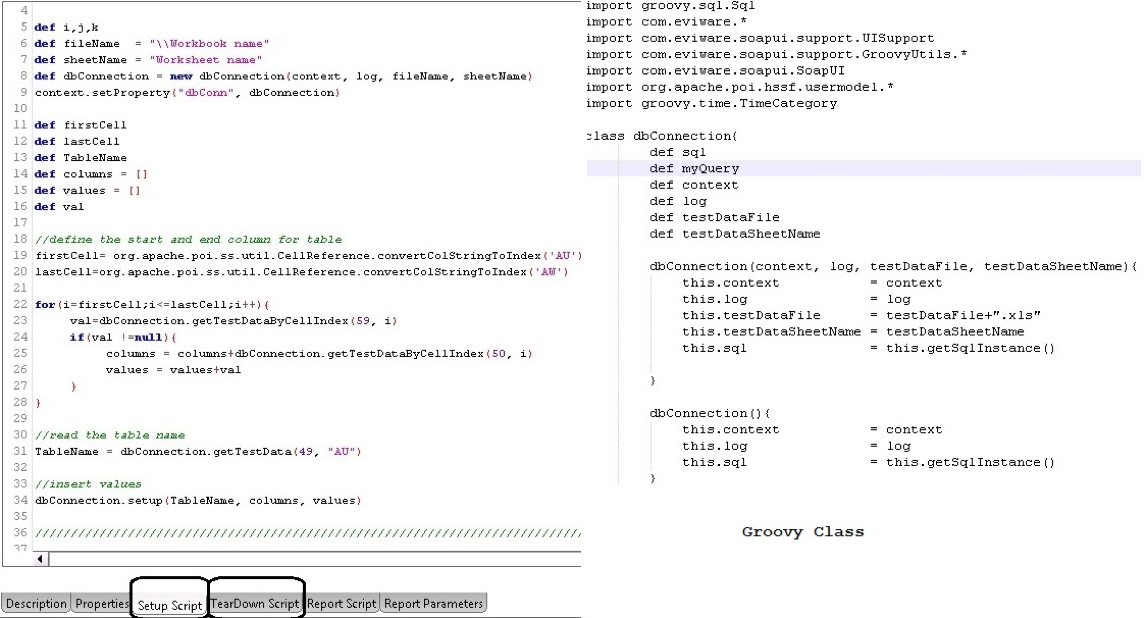Click the "import groovy.time.TimeCategory" line
1145x618 pixels.
pos(711,103)
